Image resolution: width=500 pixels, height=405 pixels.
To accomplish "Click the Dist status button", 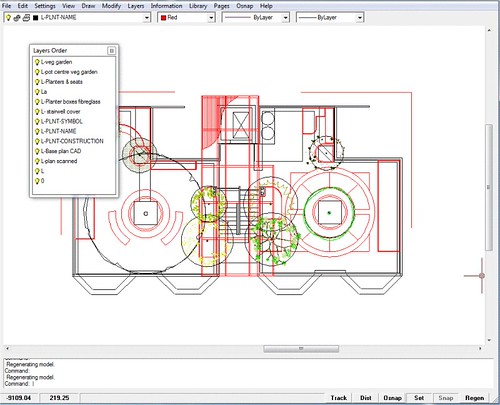I will (x=366, y=398).
